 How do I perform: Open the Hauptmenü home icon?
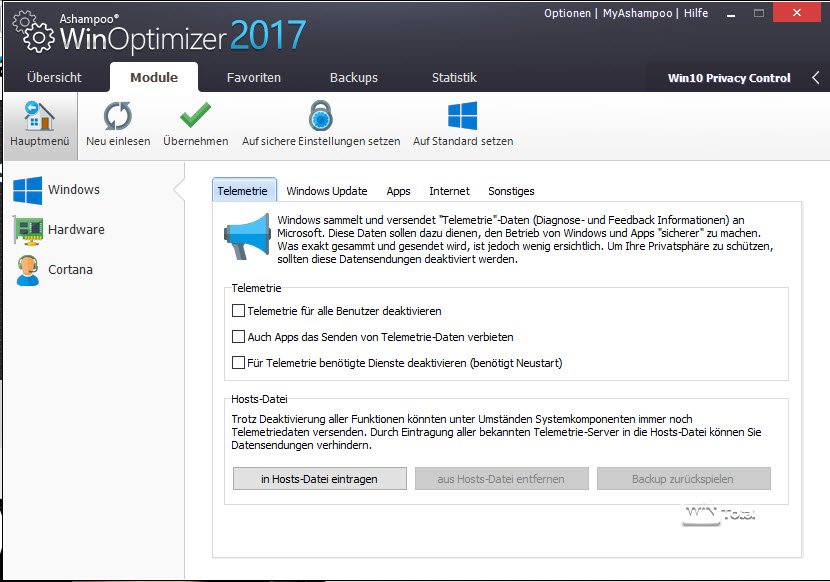(39, 115)
